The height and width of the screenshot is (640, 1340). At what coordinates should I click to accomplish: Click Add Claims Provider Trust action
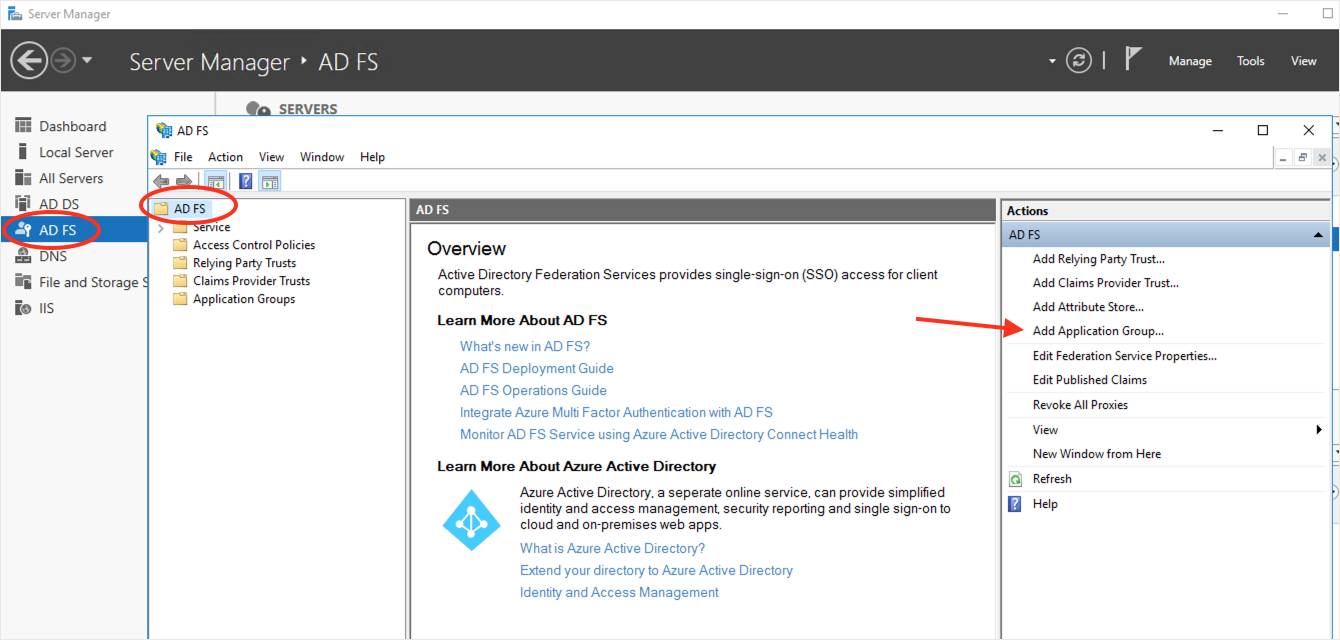pyautogui.click(x=1105, y=283)
